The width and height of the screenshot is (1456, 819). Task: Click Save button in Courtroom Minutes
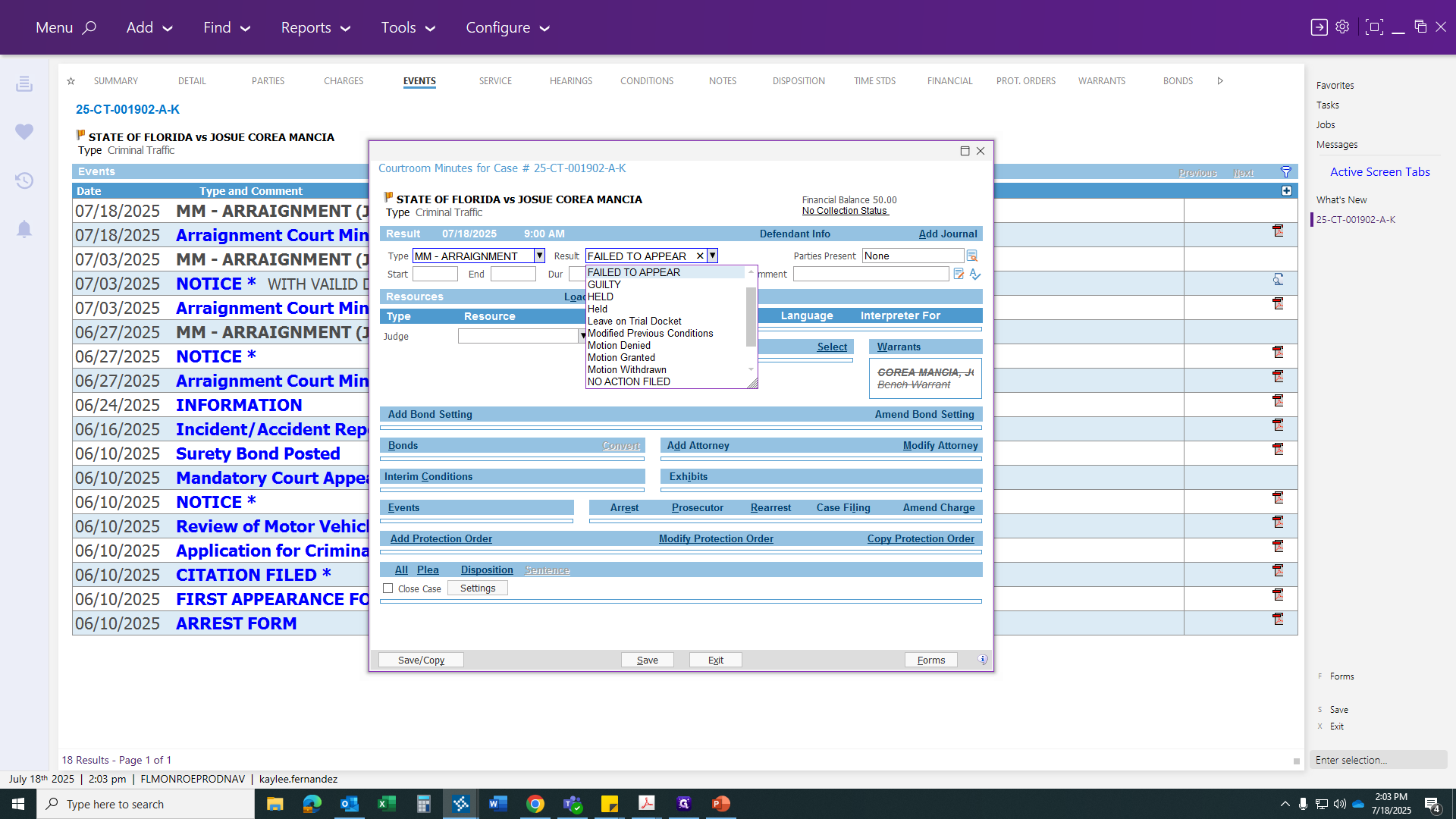point(647,660)
